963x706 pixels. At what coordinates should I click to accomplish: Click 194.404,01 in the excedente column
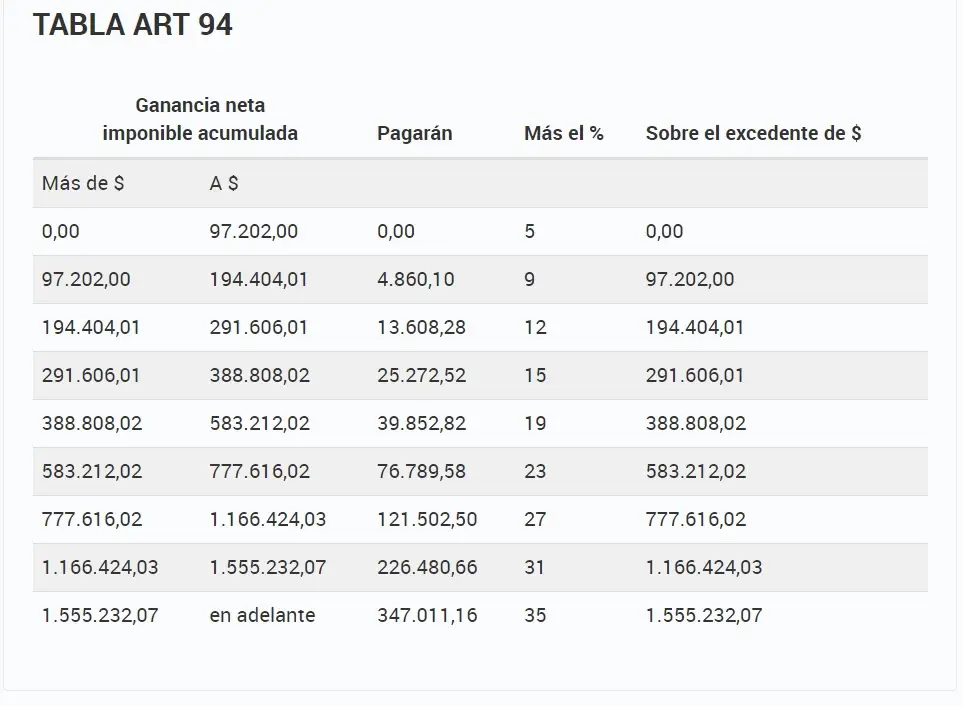pyautogui.click(x=695, y=327)
